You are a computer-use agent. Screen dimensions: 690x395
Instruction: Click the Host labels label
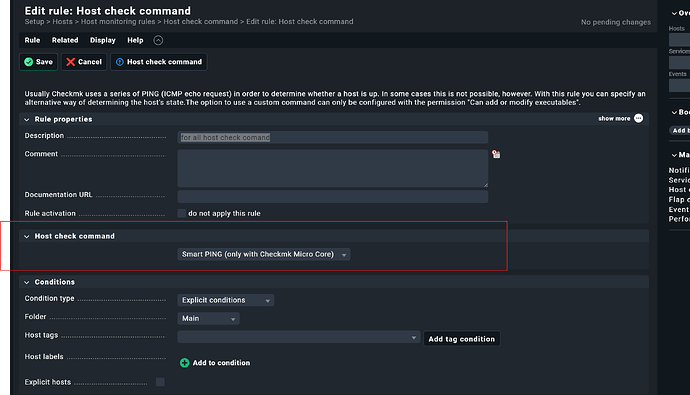pos(44,357)
